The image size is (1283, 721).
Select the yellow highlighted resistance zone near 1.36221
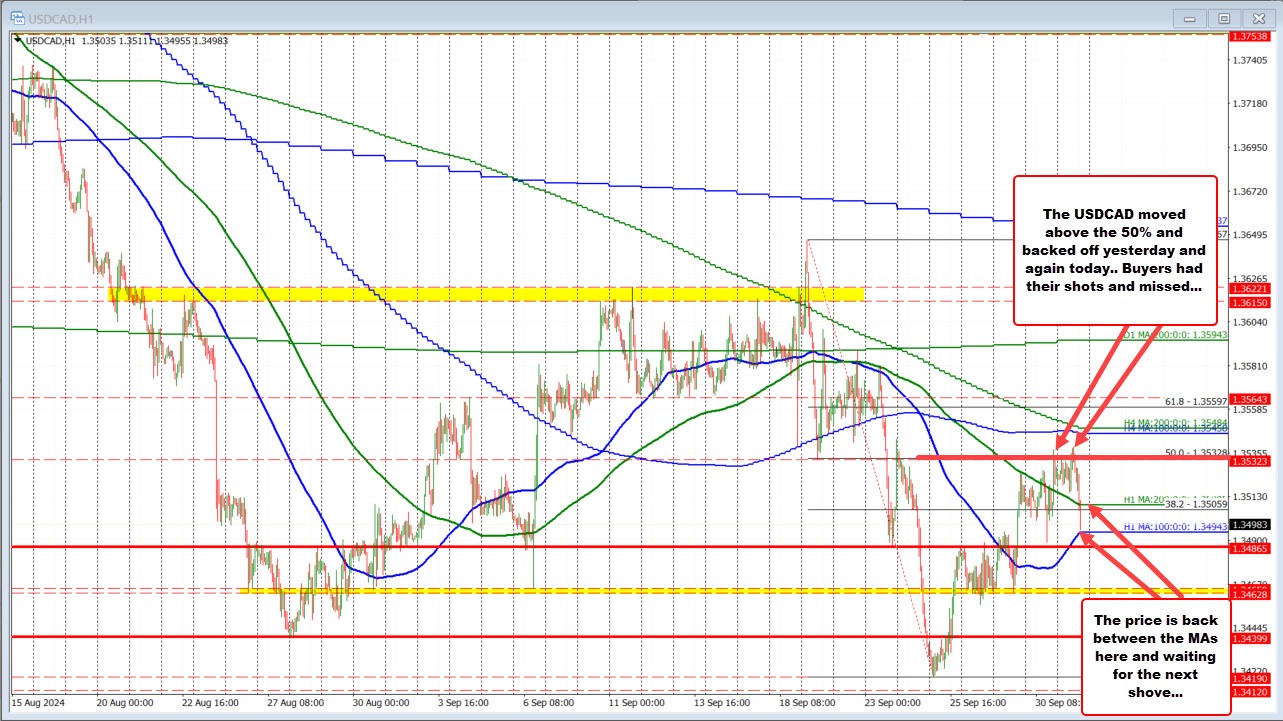click(x=500, y=294)
